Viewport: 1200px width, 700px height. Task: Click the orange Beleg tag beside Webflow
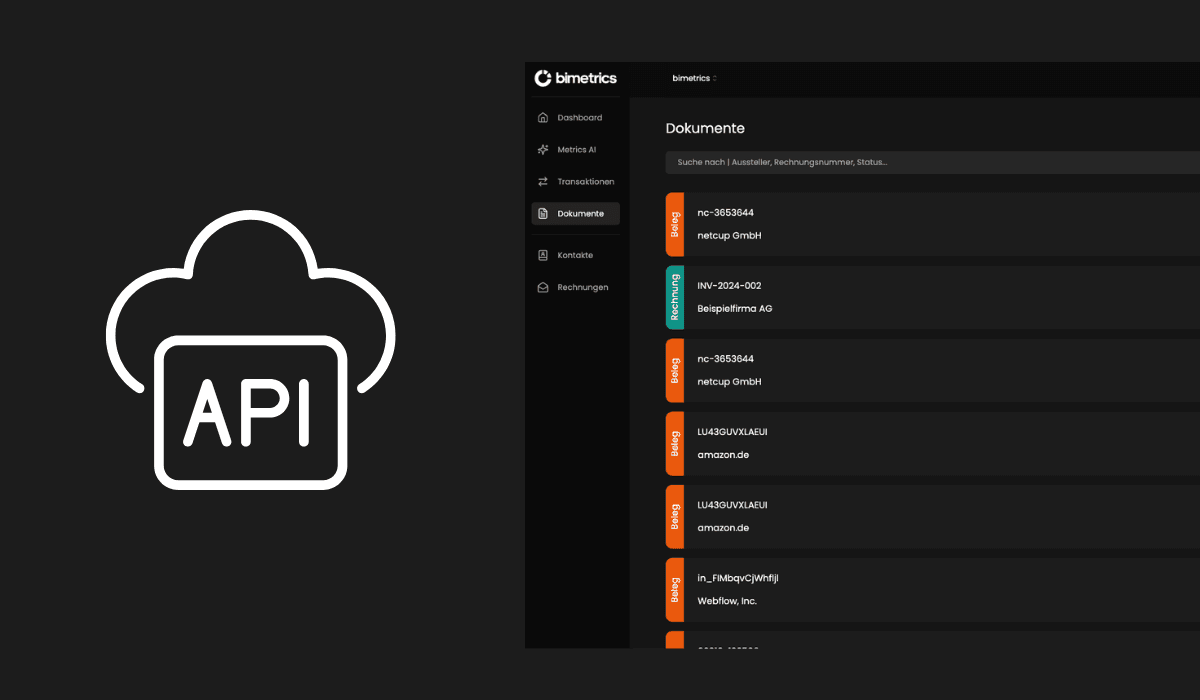coord(675,589)
